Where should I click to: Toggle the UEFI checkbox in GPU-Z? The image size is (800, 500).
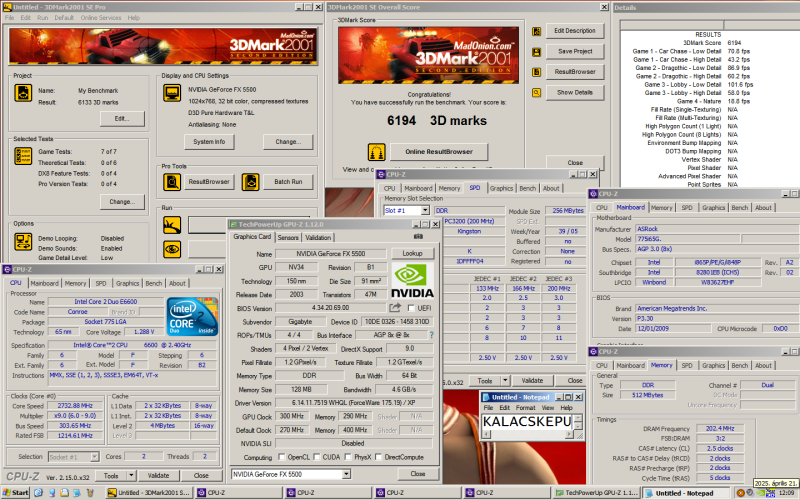(411, 308)
